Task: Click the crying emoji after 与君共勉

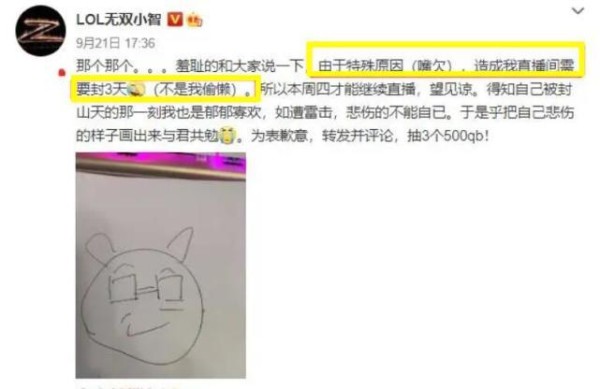Action: click(x=227, y=135)
